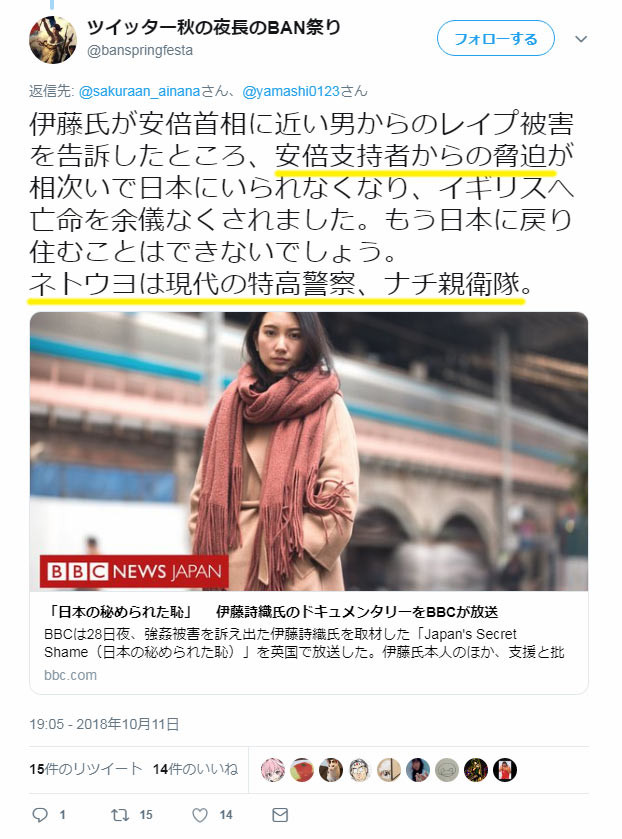Click display name ツイッター秋の夜長のBAN祭り
This screenshot has height=839, width=622.
[x=214, y=27]
